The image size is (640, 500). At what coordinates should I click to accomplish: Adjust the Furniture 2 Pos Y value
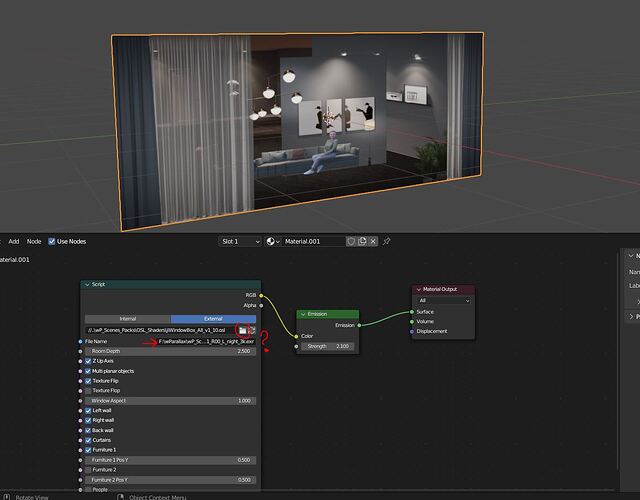[x=171, y=480]
